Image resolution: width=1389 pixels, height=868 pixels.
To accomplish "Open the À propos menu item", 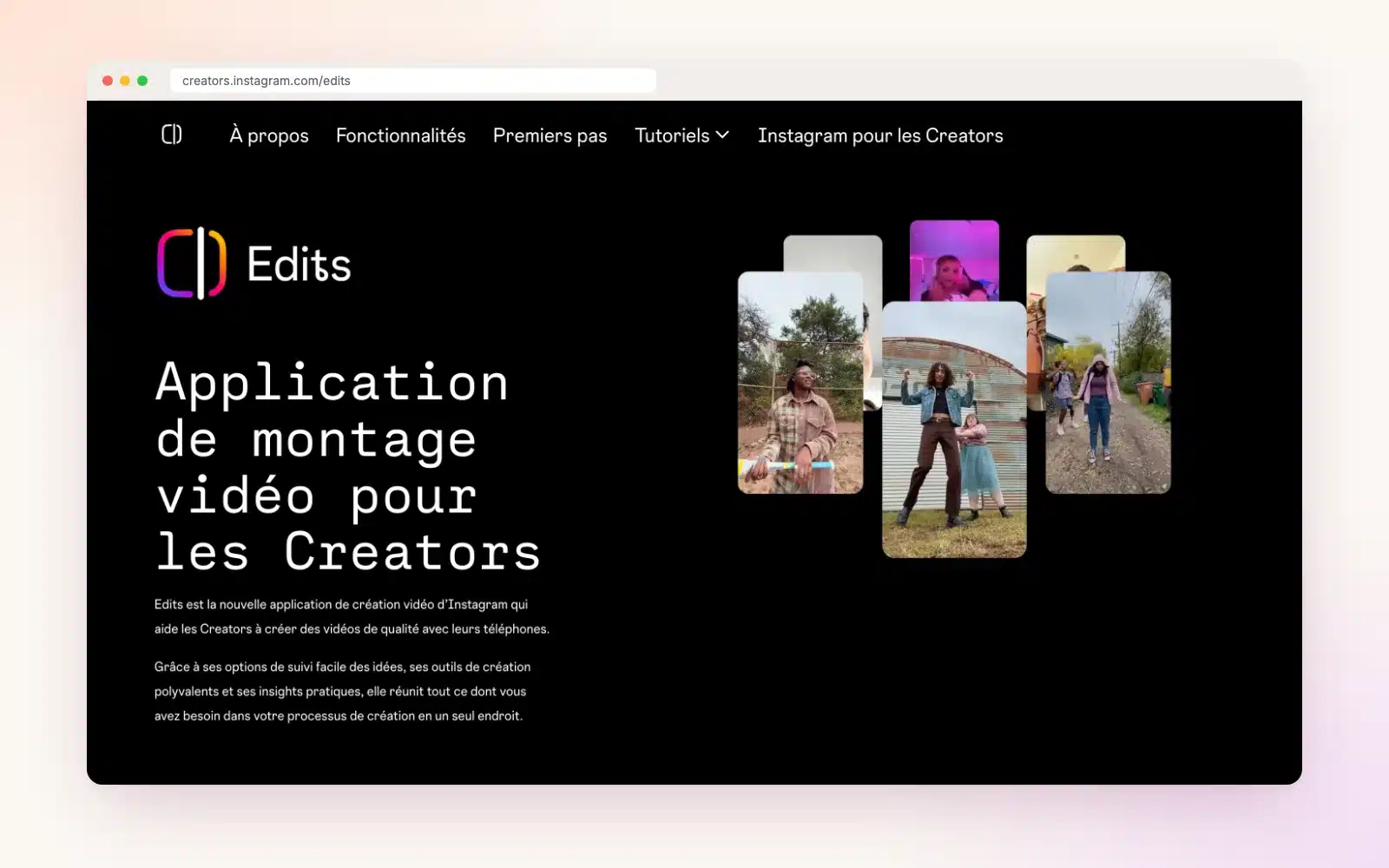I will [269, 135].
